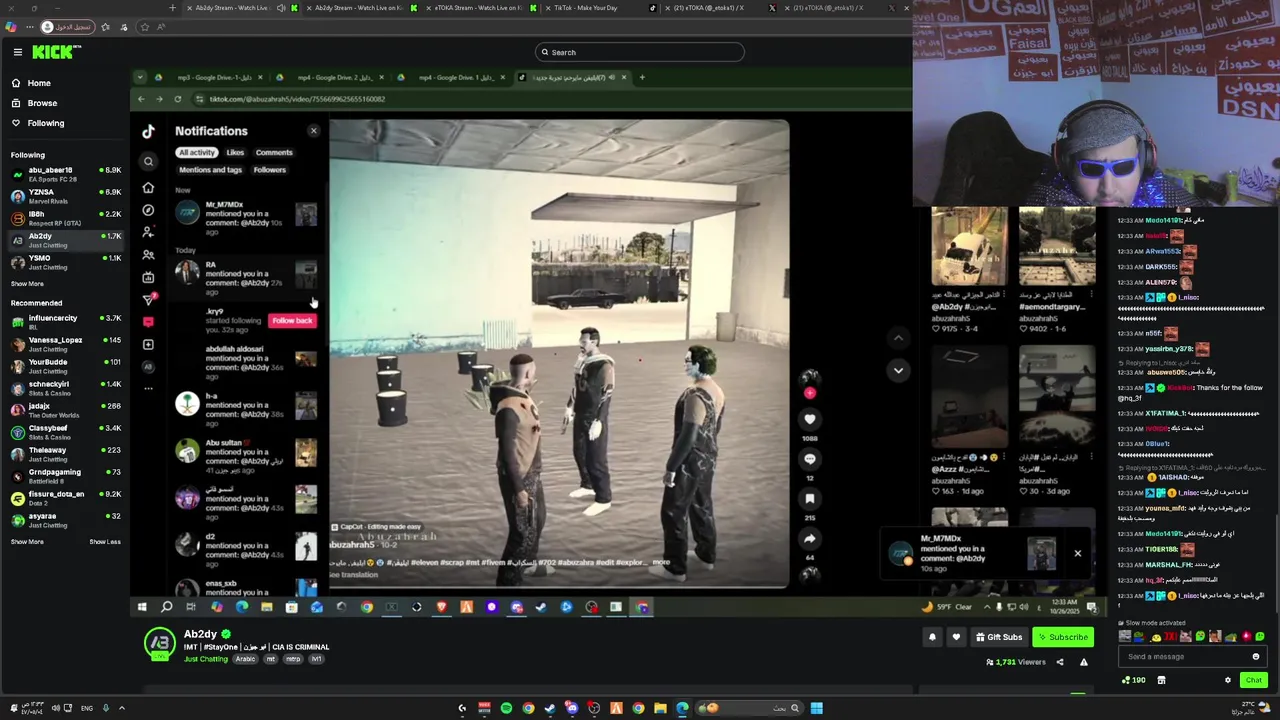Bookmark the TikTok video
Viewport: 1280px width, 720px height.
pyautogui.click(x=810, y=498)
